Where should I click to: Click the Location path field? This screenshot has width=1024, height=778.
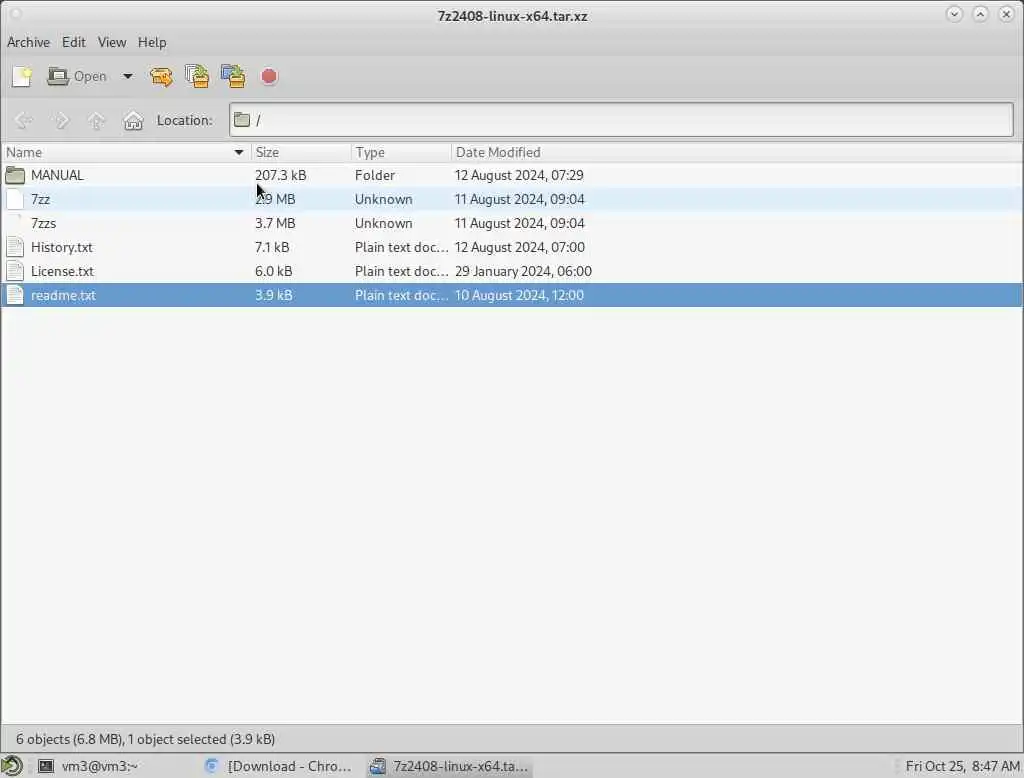coord(621,120)
